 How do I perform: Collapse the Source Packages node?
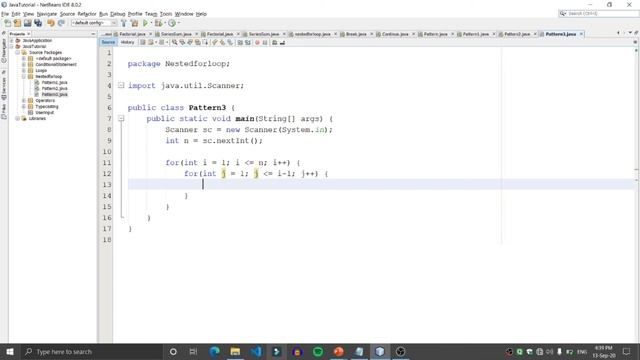pyautogui.click(x=18, y=53)
